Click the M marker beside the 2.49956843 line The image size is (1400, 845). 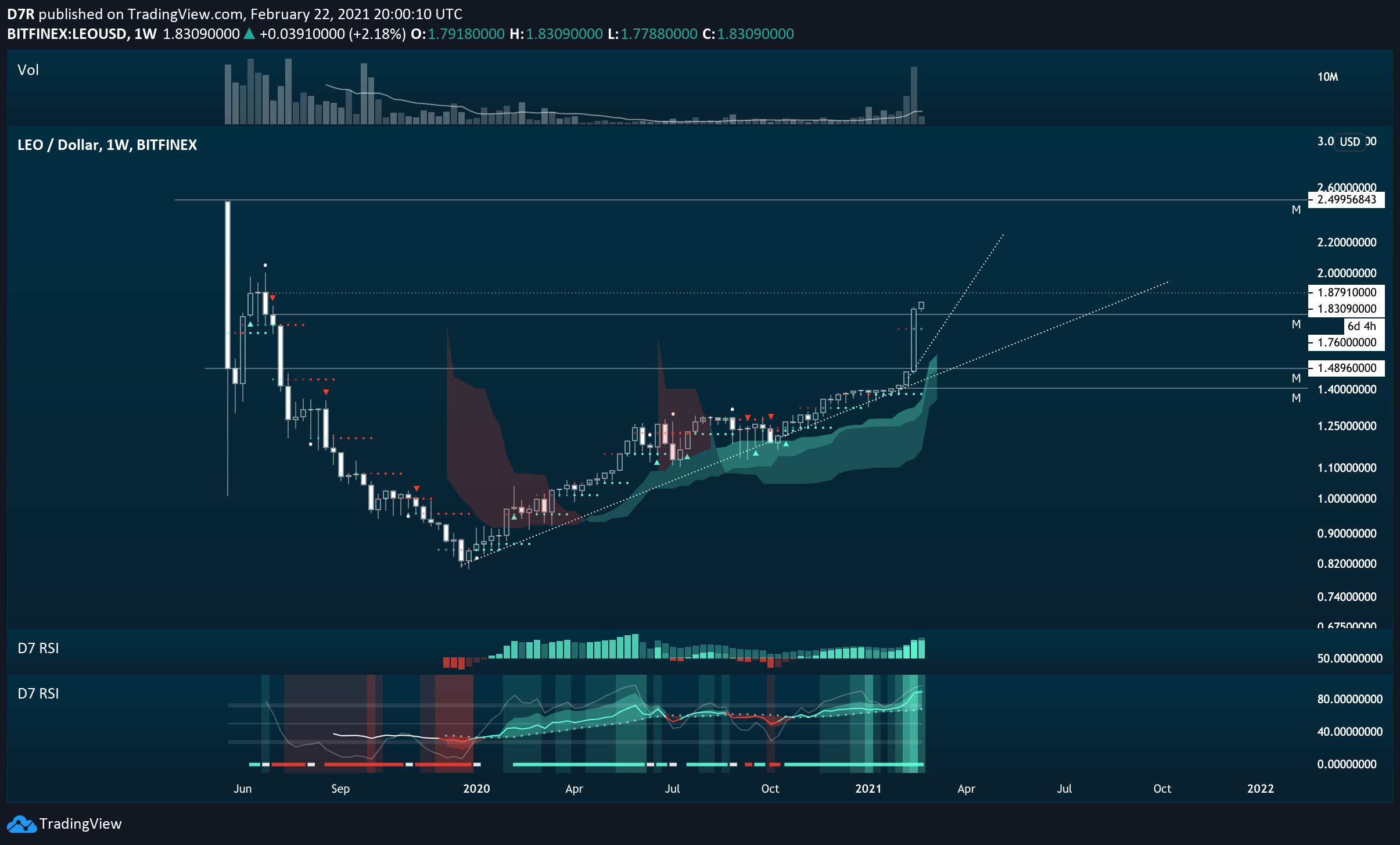pos(1296,210)
